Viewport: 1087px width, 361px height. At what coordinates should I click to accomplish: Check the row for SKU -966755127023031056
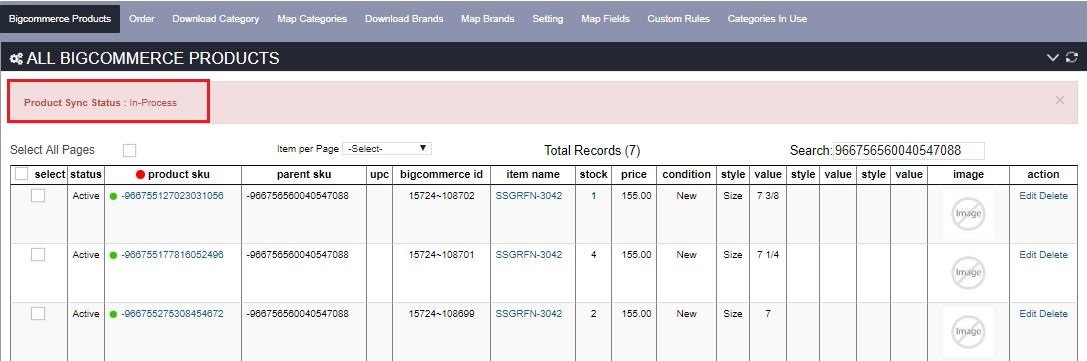tap(38, 196)
